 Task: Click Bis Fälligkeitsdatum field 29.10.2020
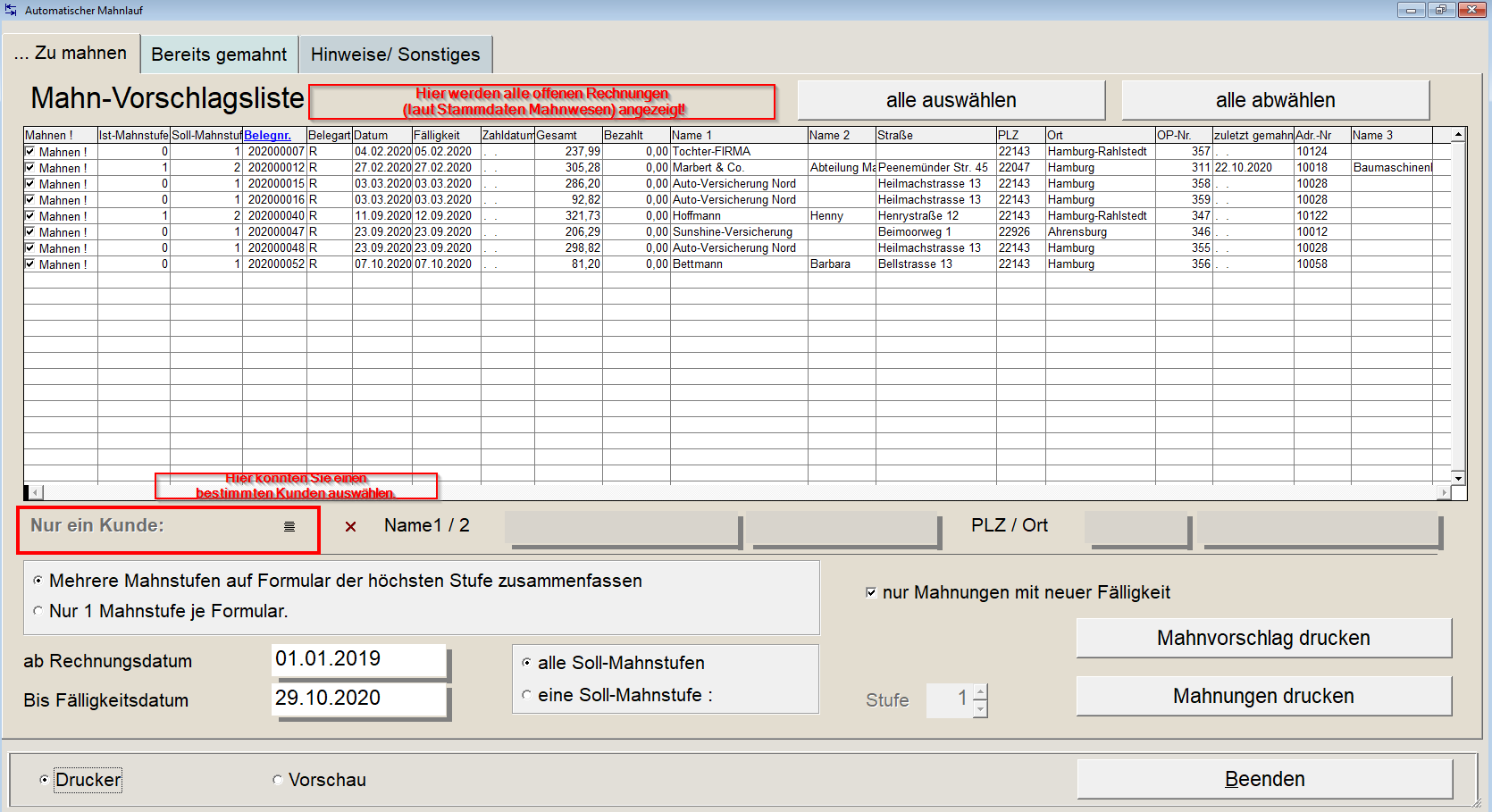click(358, 699)
